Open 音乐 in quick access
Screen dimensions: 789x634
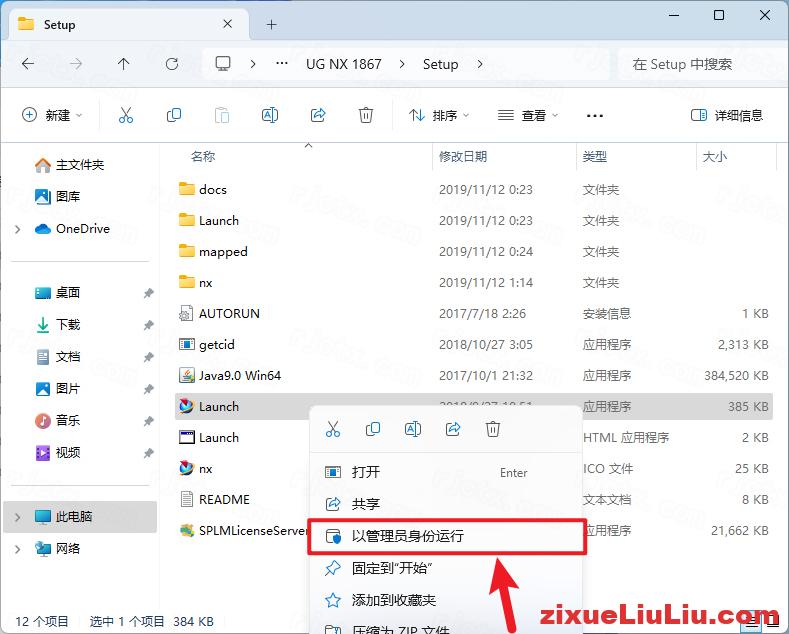[x=57, y=420]
